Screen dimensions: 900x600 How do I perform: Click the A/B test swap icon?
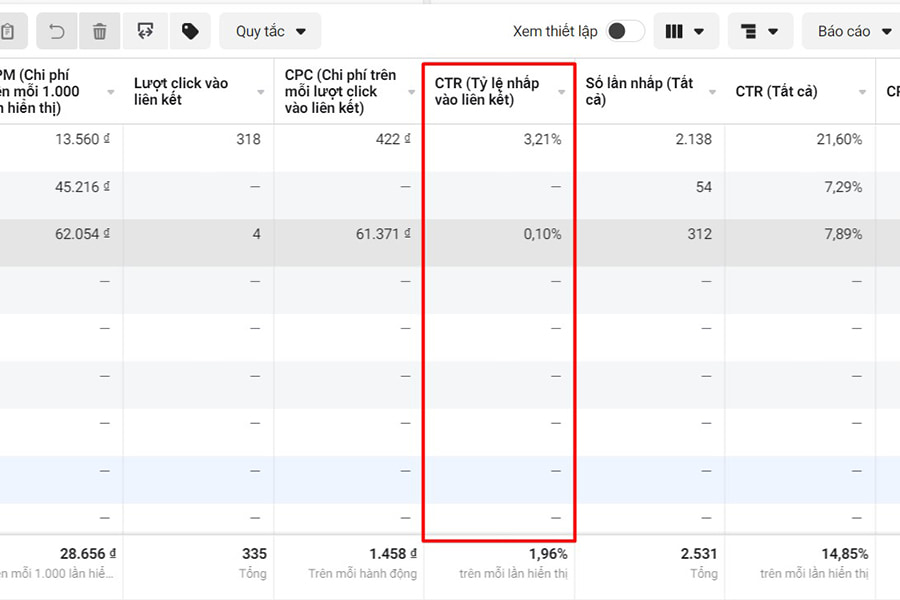145,31
